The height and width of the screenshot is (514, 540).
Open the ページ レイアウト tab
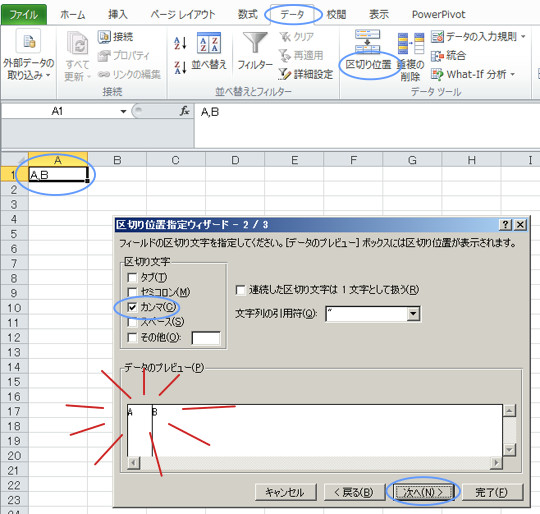(x=183, y=14)
